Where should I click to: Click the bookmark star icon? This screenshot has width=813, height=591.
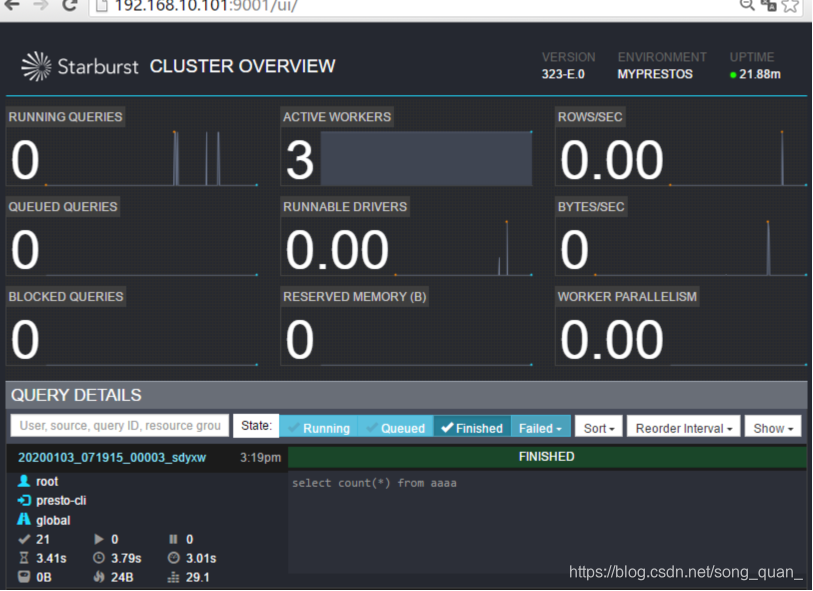[x=790, y=6]
